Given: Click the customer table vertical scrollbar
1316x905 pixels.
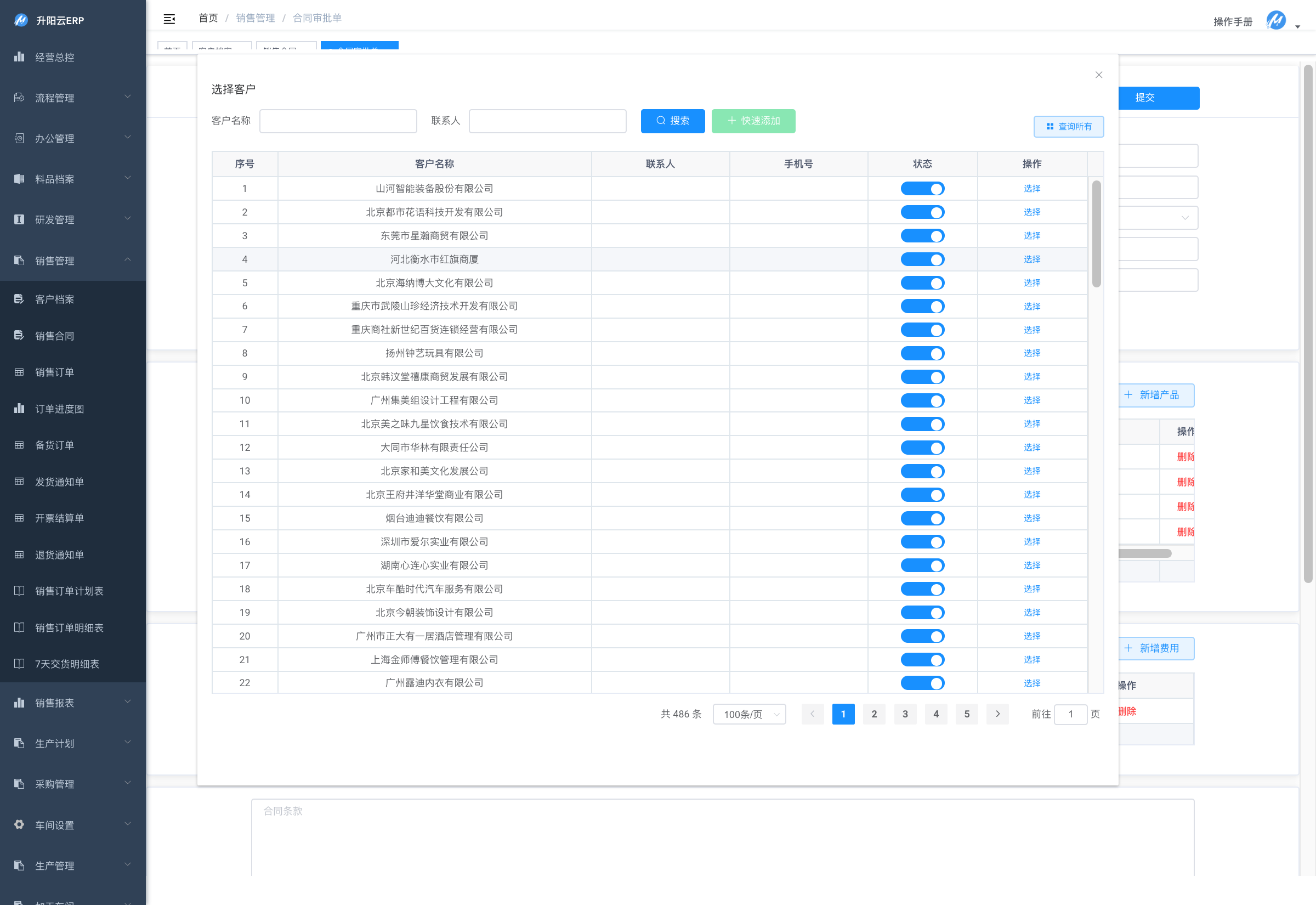Looking at the screenshot, I should [1096, 234].
